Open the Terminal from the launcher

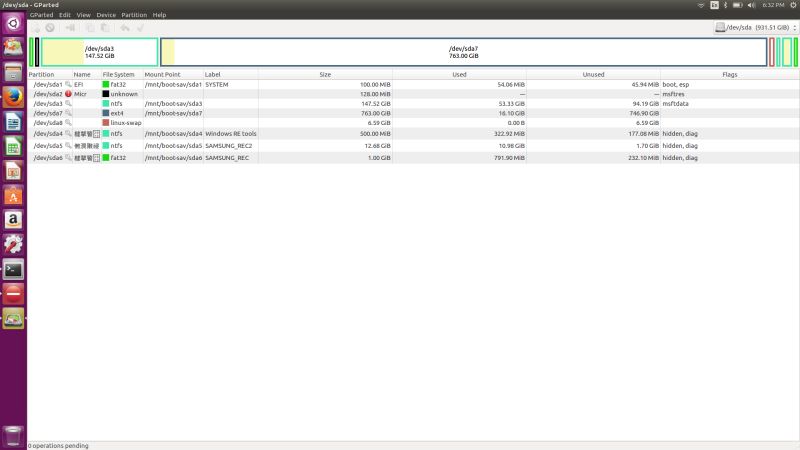[13, 269]
